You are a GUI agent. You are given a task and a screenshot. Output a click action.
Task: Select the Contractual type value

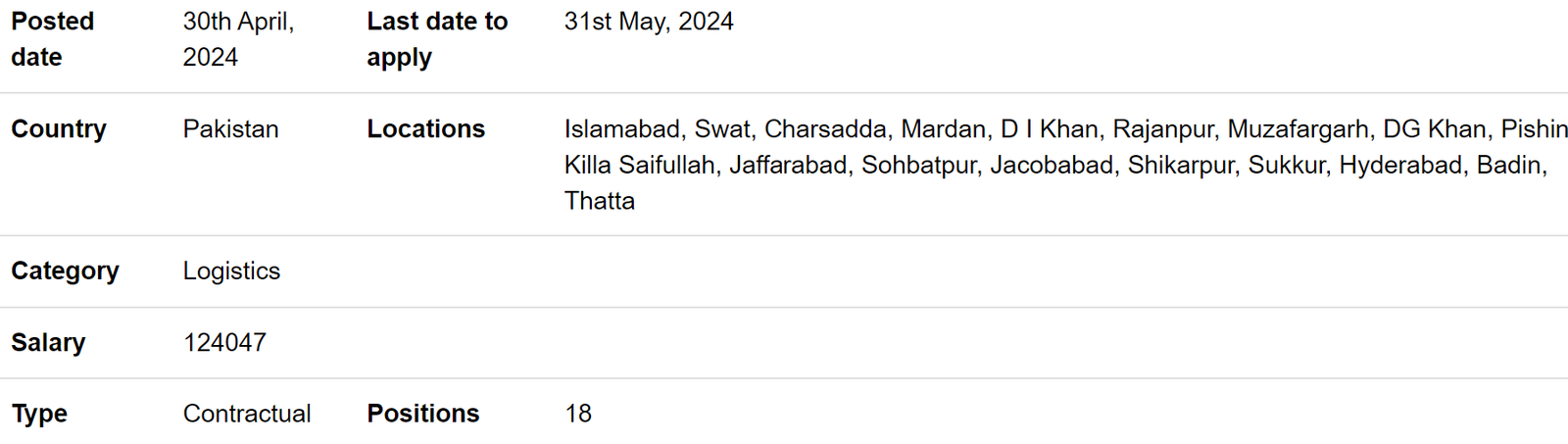click(247, 414)
